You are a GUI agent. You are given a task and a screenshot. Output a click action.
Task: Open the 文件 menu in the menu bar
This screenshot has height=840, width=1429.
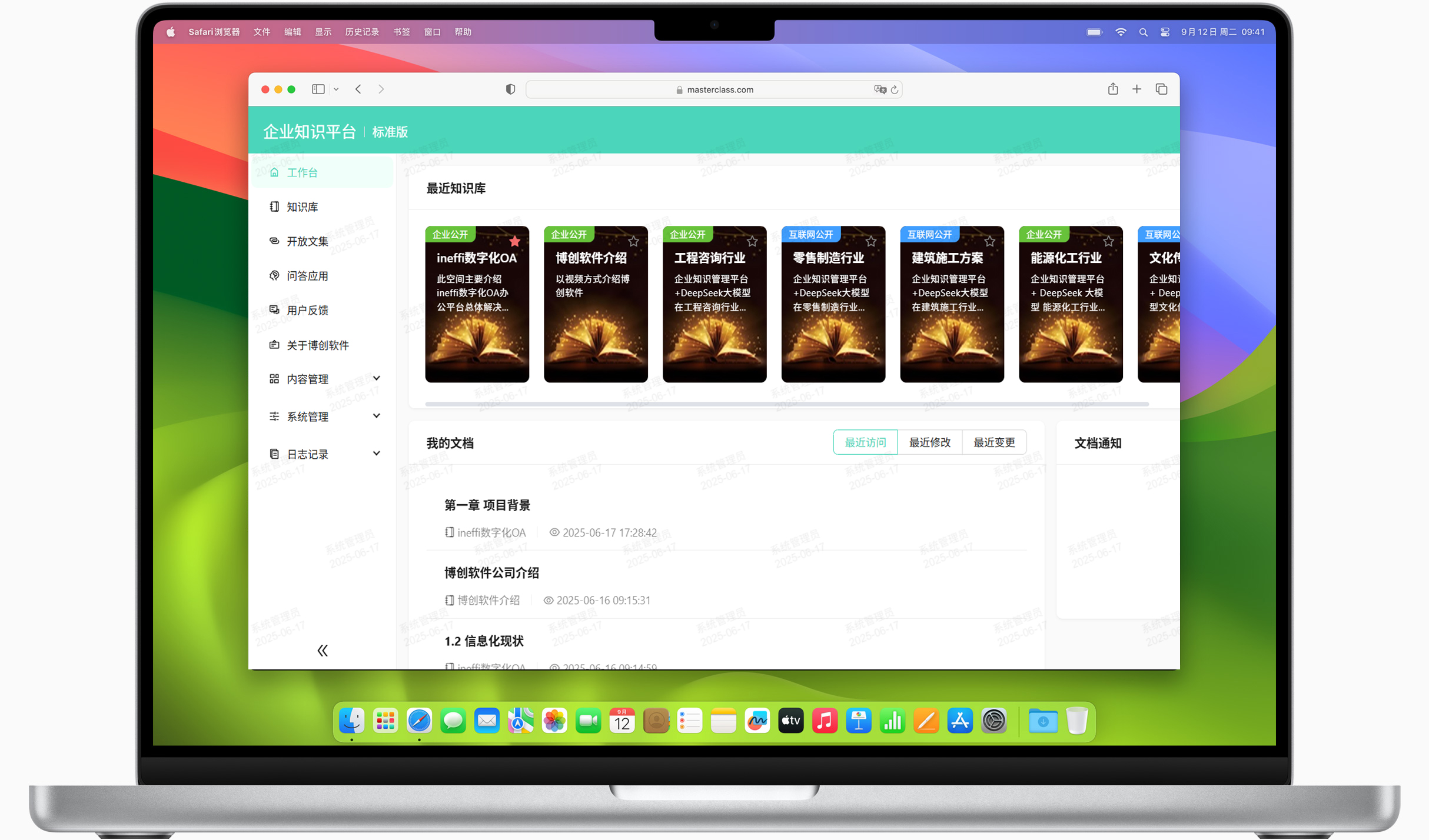click(262, 32)
